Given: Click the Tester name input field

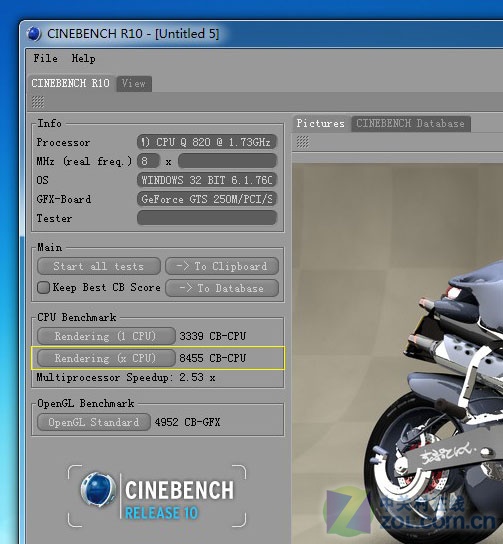Looking at the screenshot, I should click(x=207, y=218).
